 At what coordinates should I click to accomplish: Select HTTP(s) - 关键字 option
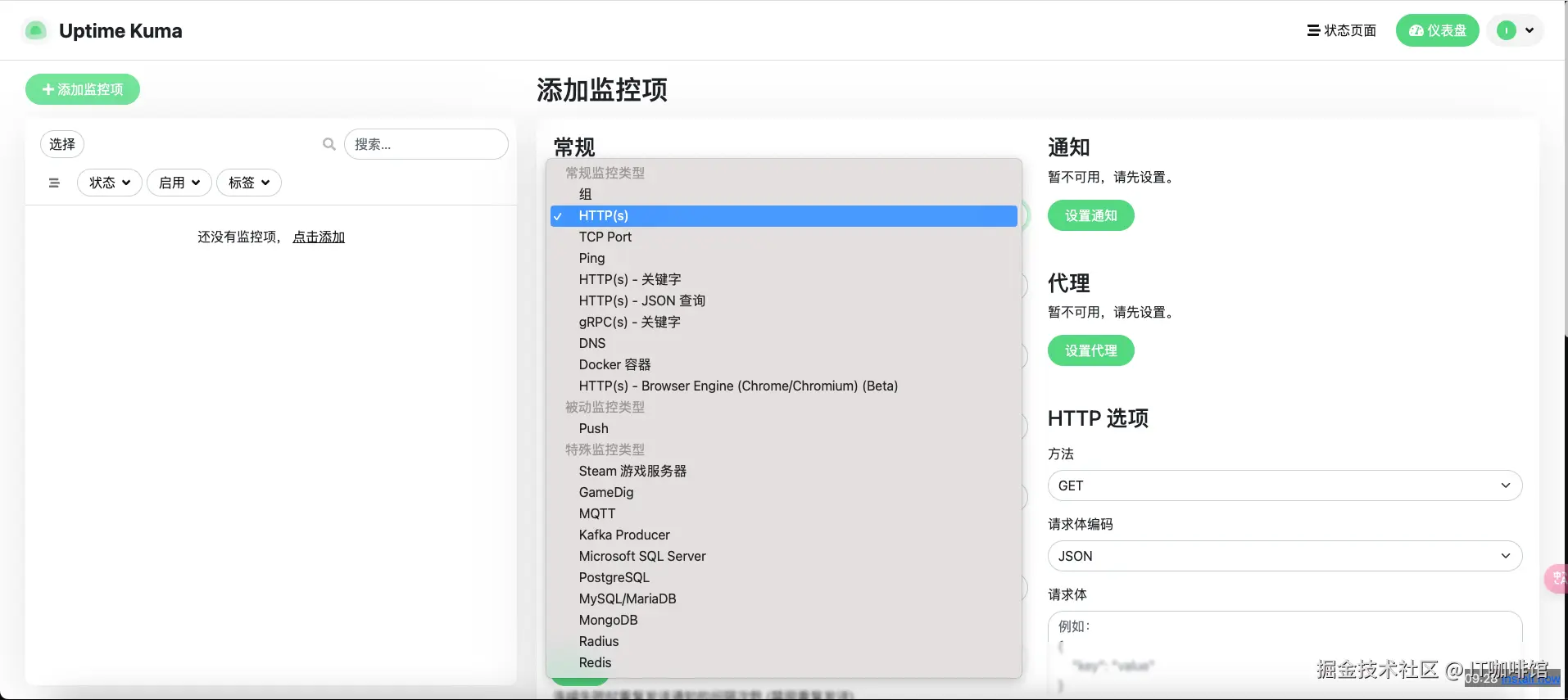tap(784, 279)
